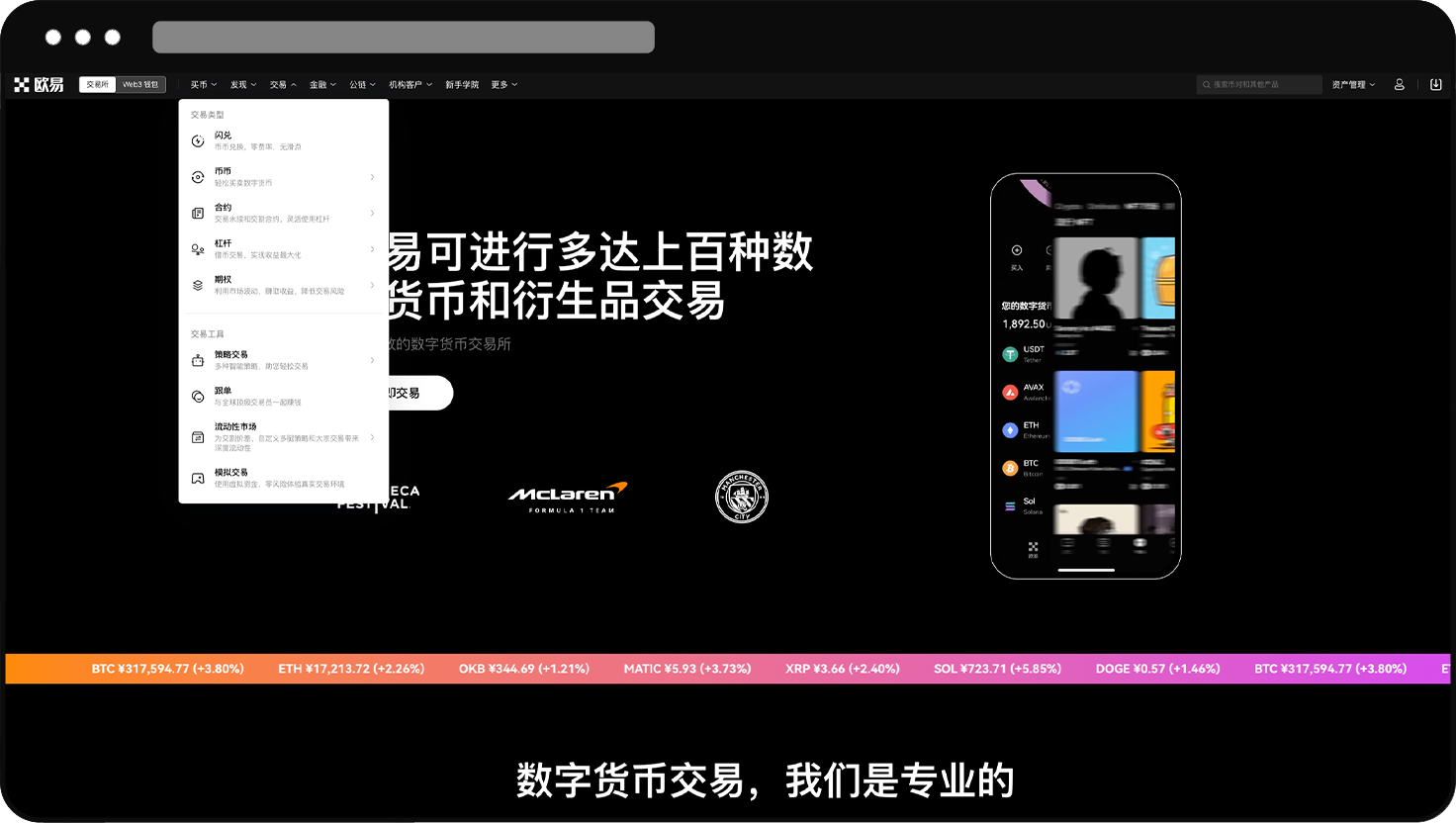Click the 合约 contracts icon in menu
This screenshot has height=823, width=1456.
pos(198,214)
